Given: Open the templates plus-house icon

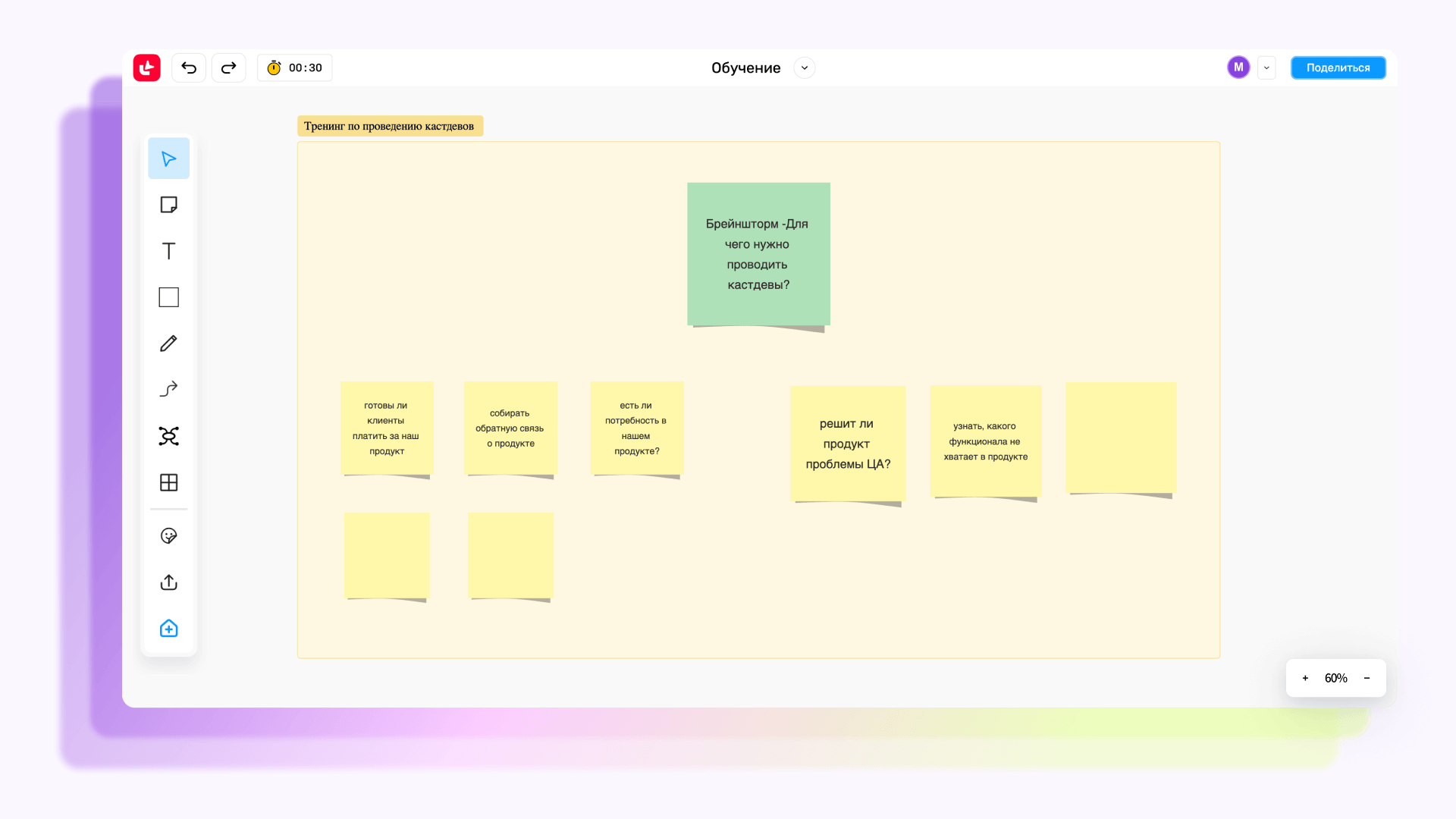Looking at the screenshot, I should (168, 629).
